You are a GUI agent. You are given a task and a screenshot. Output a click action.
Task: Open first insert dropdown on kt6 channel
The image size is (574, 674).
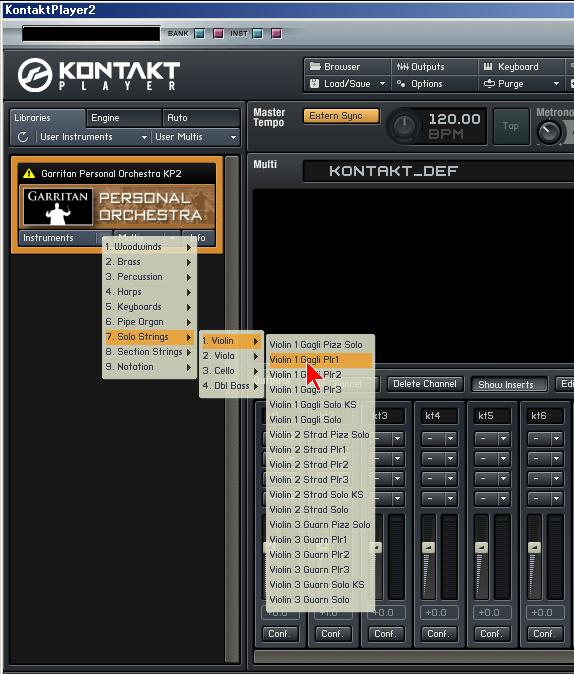point(545,439)
